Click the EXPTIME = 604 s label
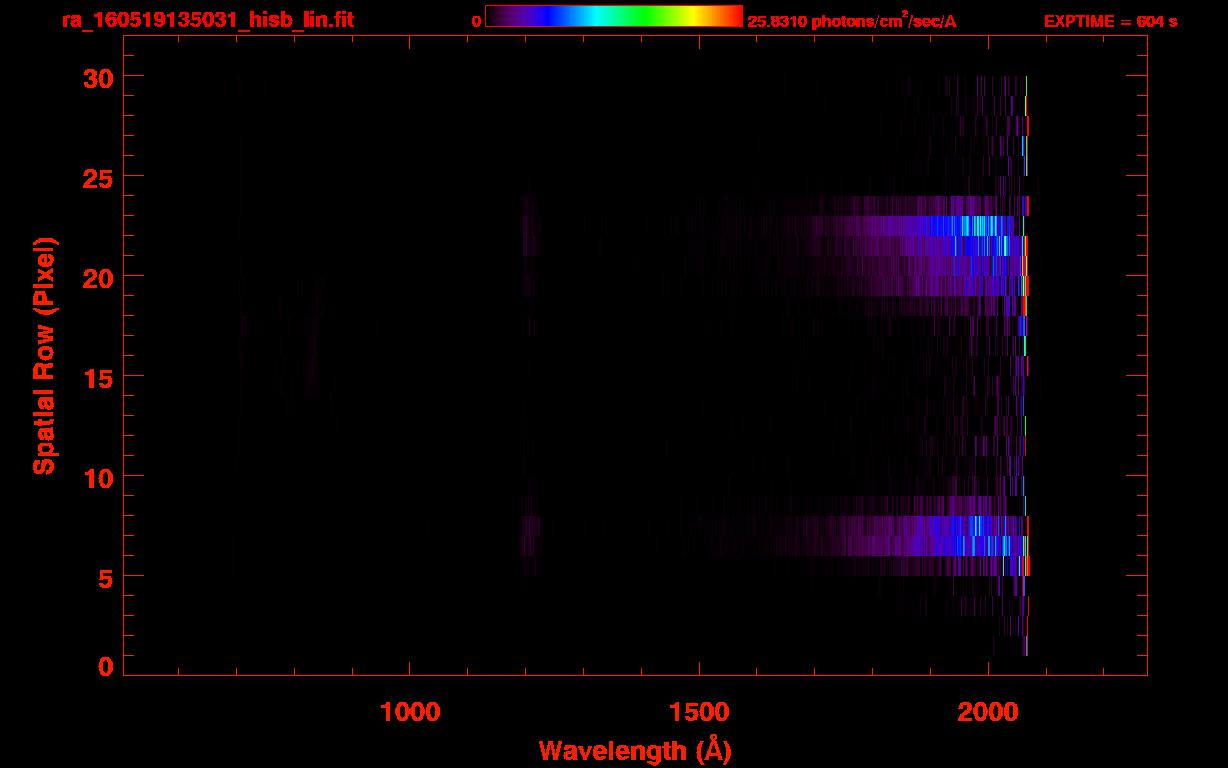Image resolution: width=1228 pixels, height=768 pixels. pyautogui.click(x=1110, y=21)
